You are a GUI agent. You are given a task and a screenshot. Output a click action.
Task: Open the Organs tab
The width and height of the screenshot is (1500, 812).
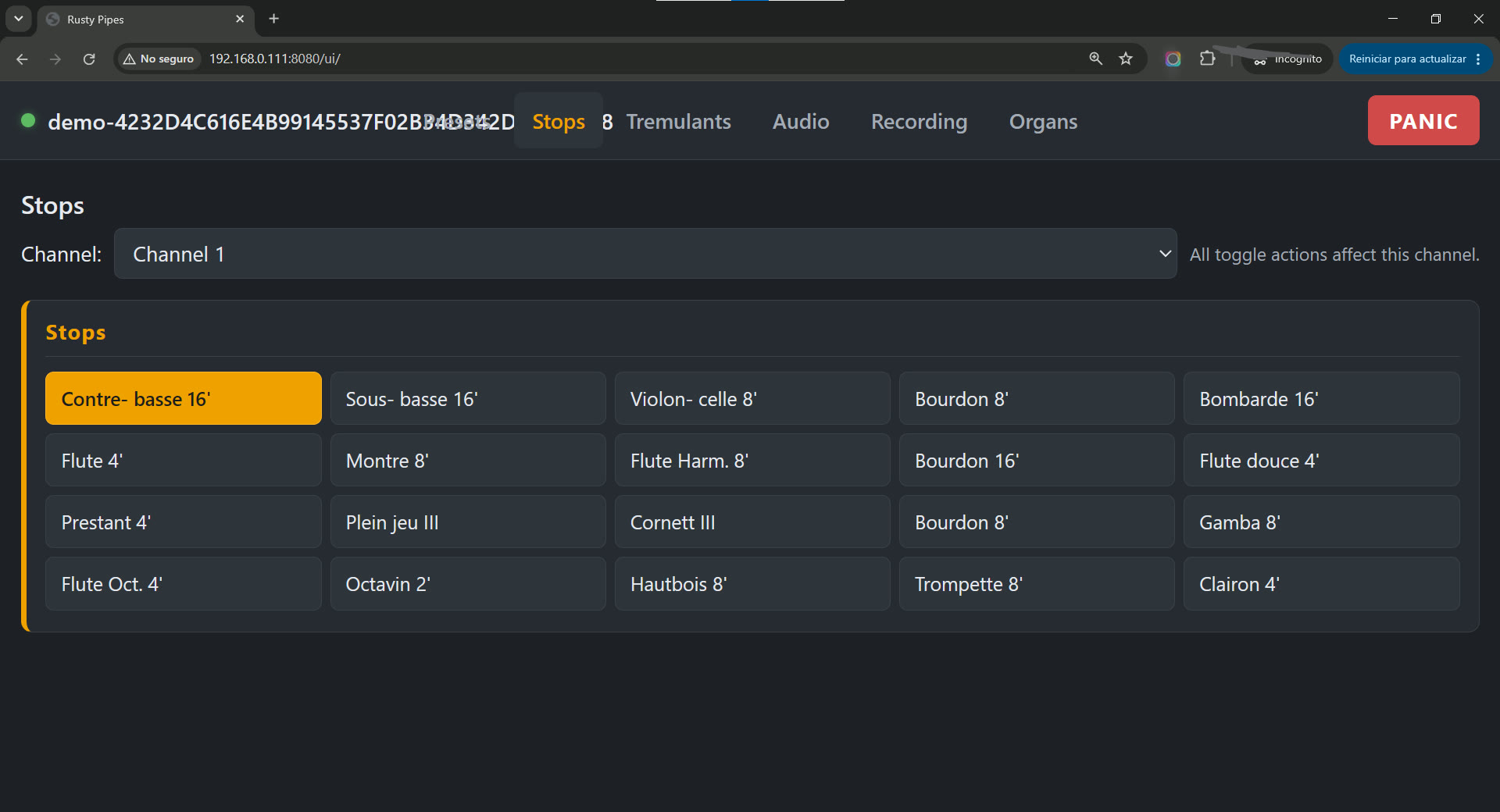(x=1043, y=121)
